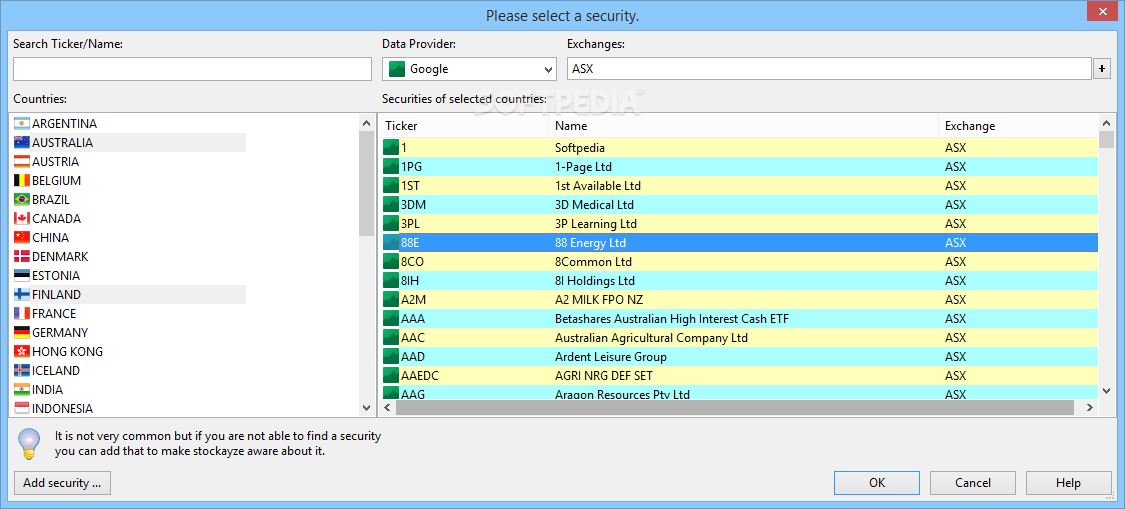Image resolution: width=1125 pixels, height=509 pixels.
Task: Click the India flag icon
Action: coord(22,390)
